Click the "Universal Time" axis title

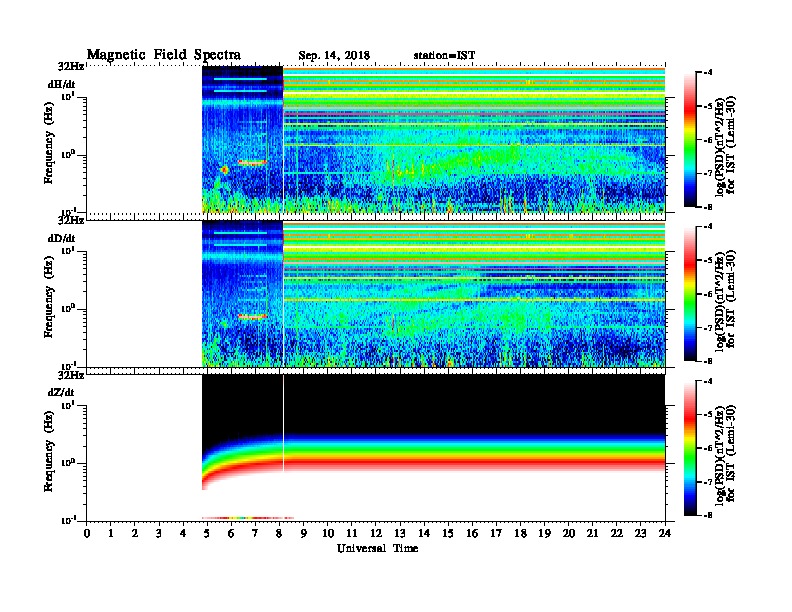tap(377, 548)
